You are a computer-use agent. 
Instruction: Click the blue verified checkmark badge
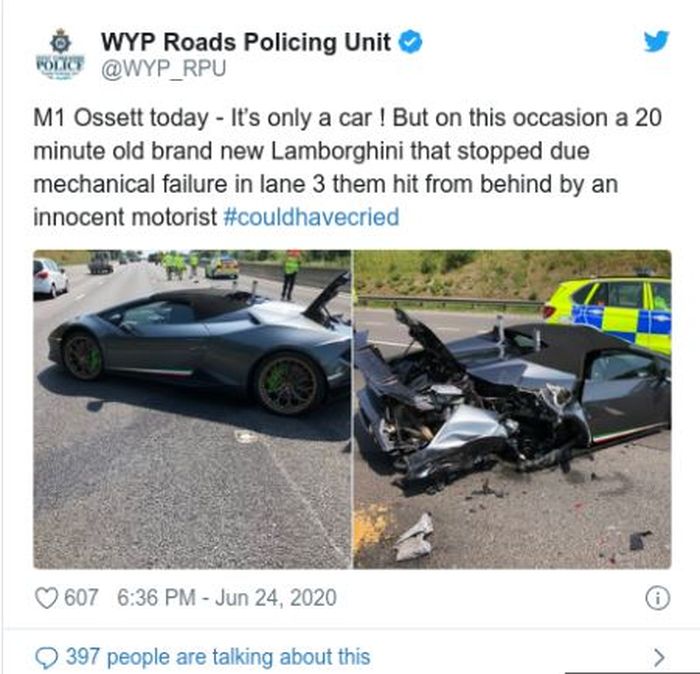[410, 42]
